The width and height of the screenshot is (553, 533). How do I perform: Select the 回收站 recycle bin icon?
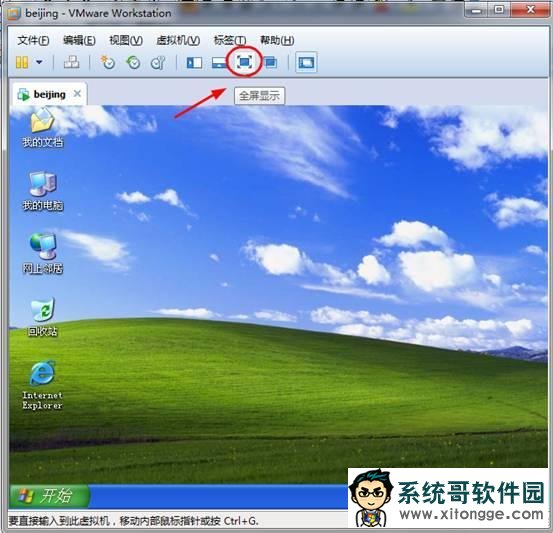[42, 317]
